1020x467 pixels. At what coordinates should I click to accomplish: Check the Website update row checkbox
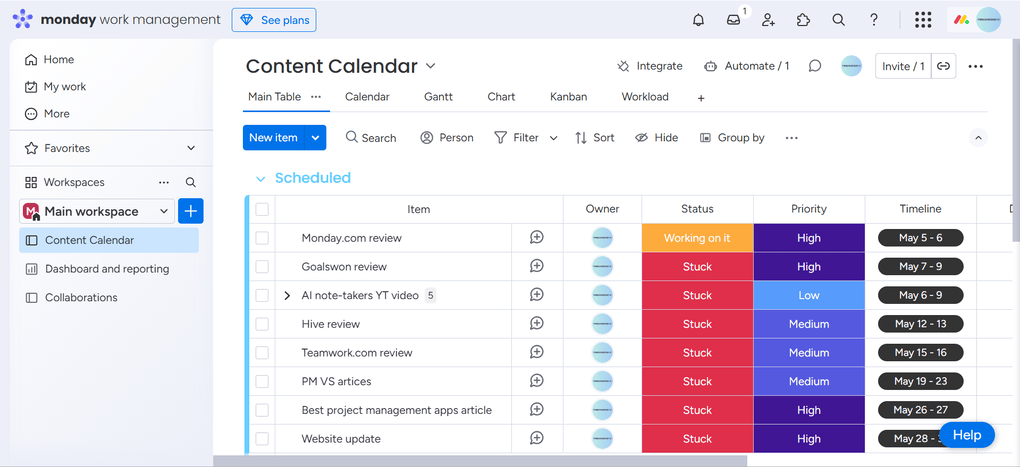(x=262, y=438)
